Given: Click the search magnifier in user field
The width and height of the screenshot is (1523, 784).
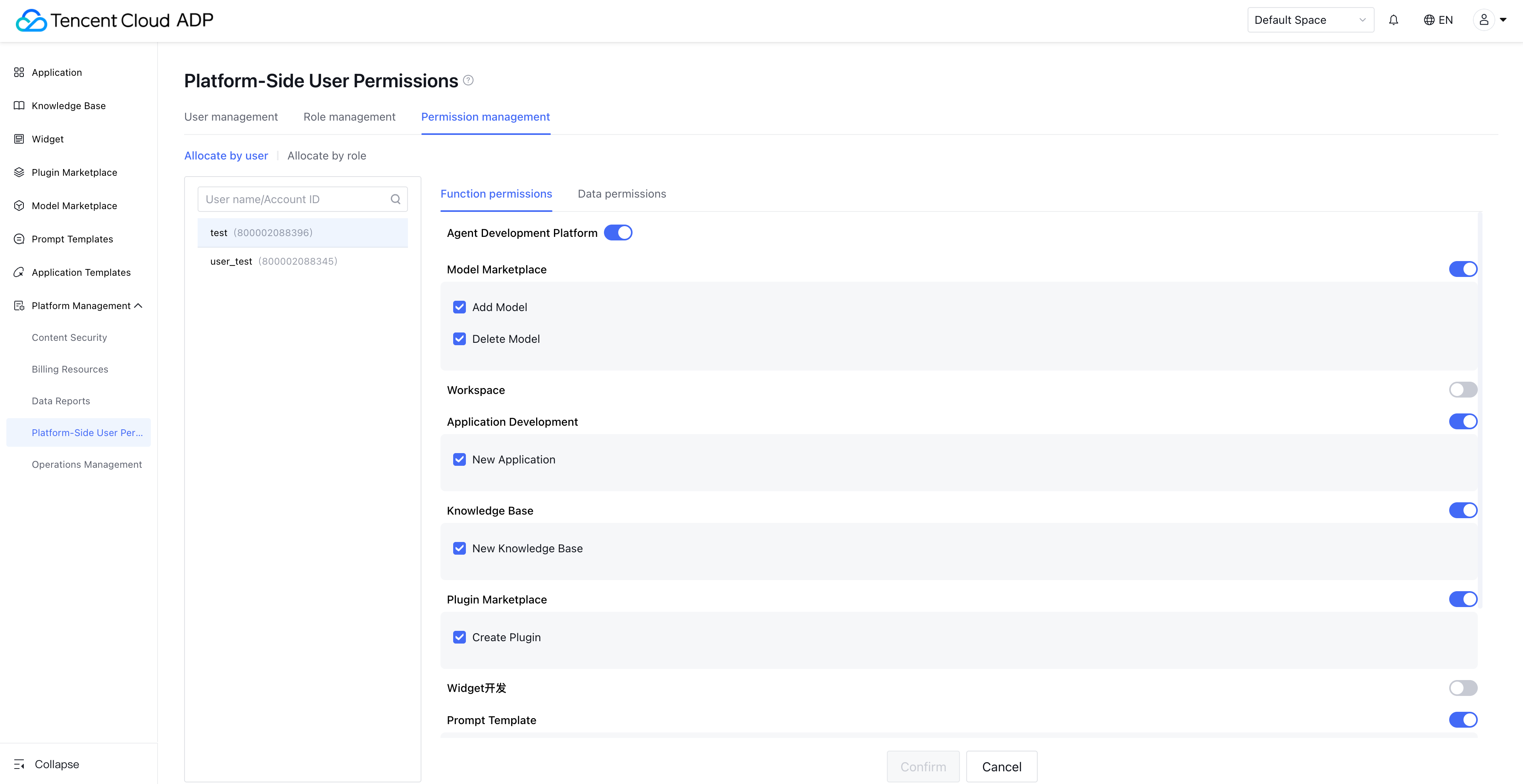Looking at the screenshot, I should [x=396, y=199].
